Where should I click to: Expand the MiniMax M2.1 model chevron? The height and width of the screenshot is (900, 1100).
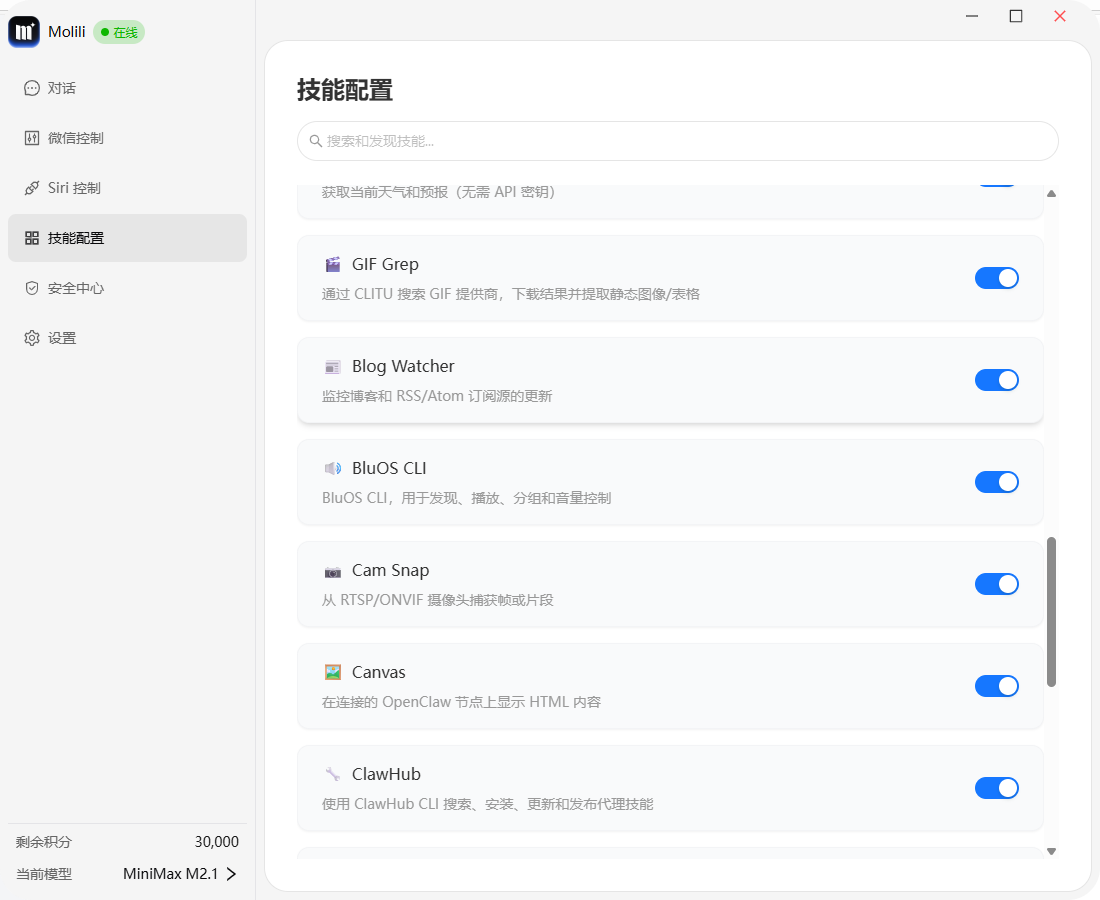231,874
